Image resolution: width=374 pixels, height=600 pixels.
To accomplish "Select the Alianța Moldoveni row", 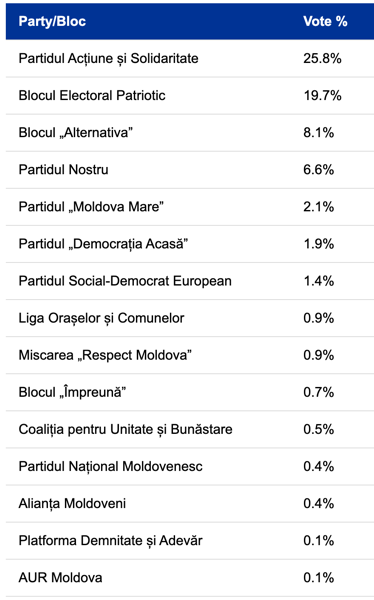I will [x=190, y=504].
